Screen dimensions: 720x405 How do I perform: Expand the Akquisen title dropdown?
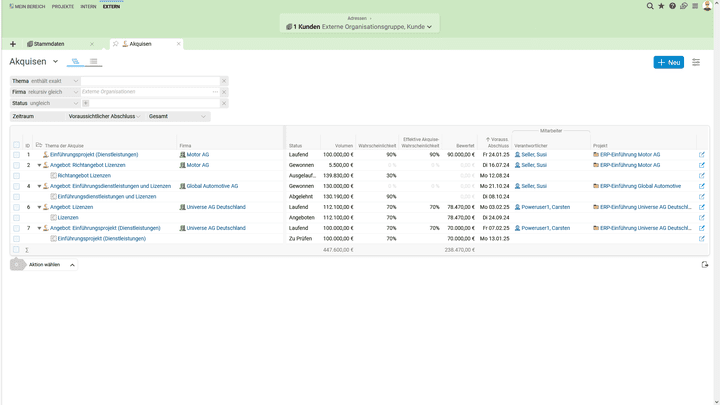[x=56, y=62]
